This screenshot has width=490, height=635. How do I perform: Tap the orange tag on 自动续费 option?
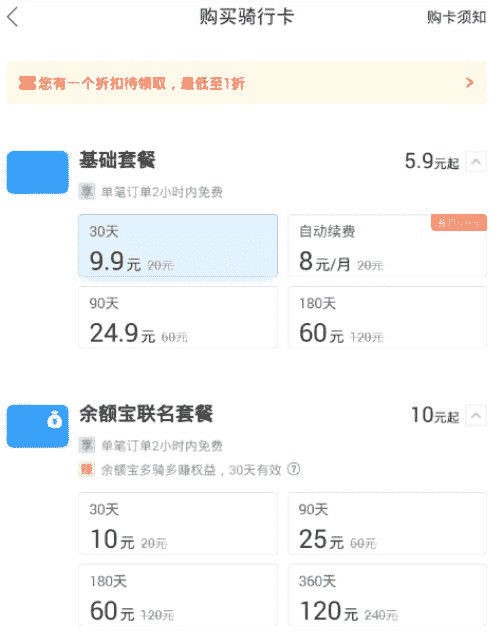459,222
